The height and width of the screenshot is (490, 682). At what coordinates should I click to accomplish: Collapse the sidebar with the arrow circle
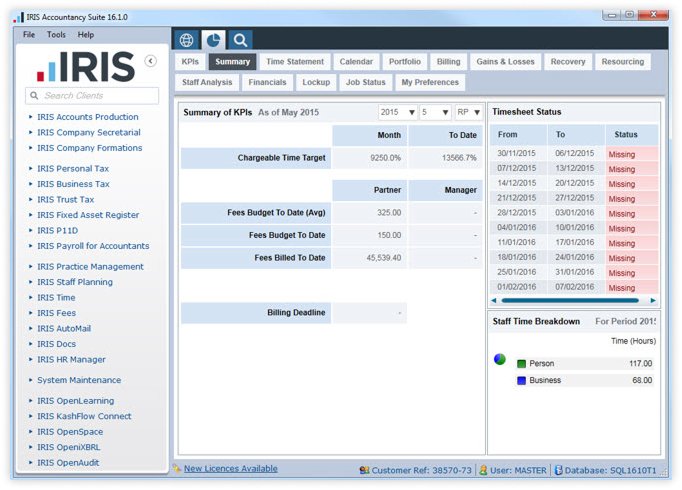150,61
